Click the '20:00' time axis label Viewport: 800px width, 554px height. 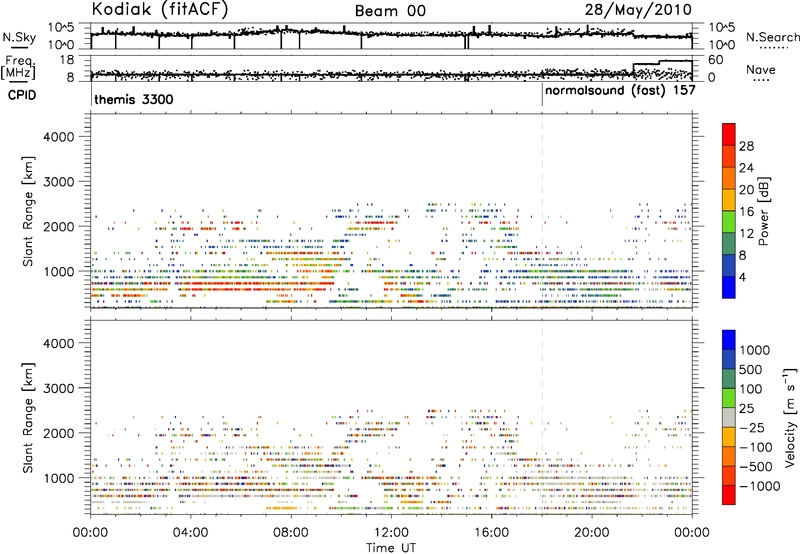[592, 533]
